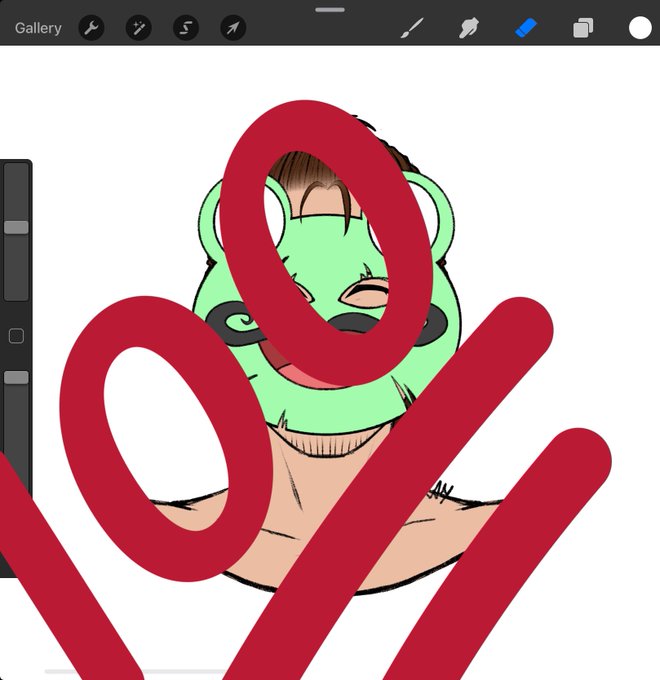Activate the Selection tool
This screenshot has height=680, width=660.
click(x=186, y=28)
